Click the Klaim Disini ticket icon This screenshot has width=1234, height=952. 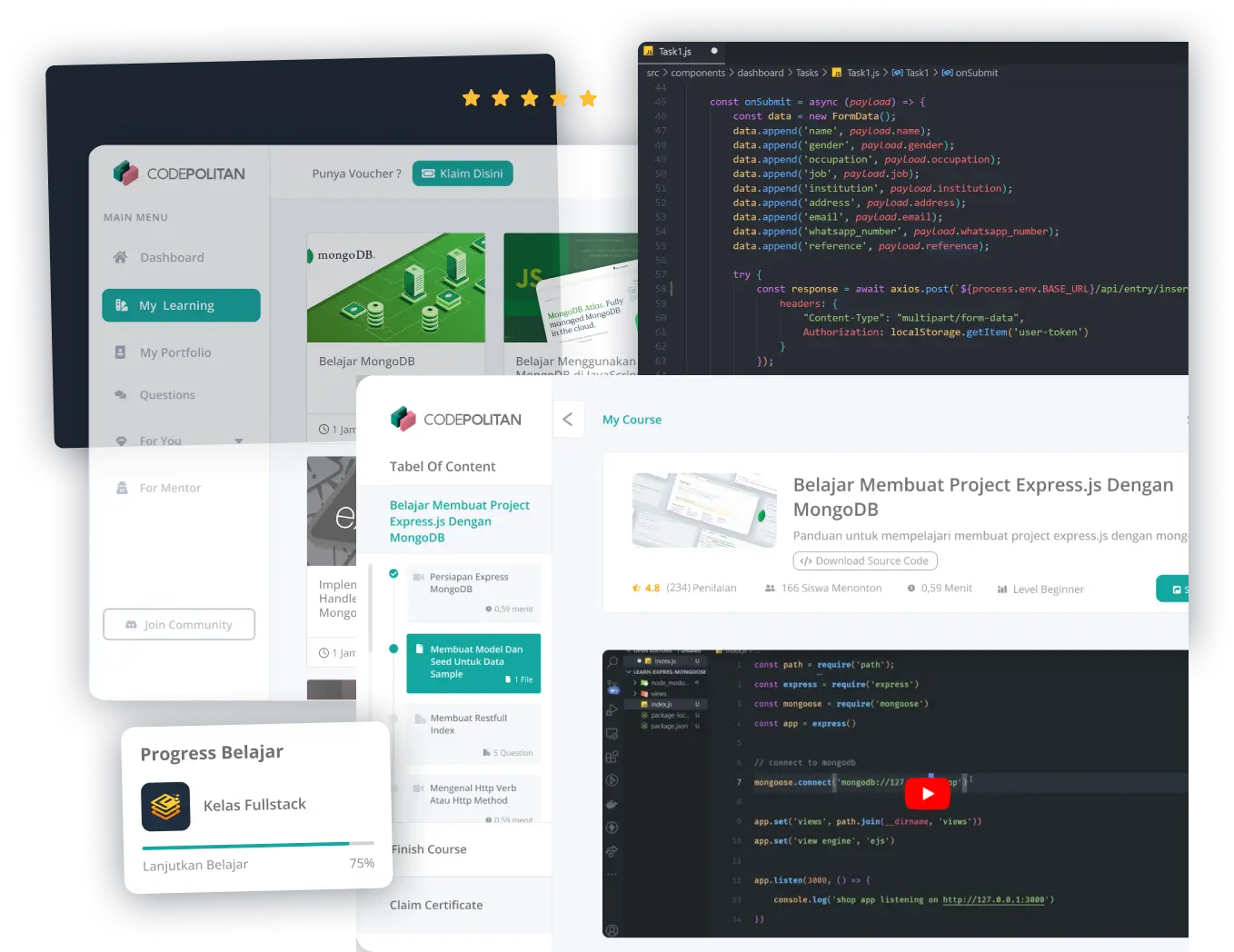429,174
